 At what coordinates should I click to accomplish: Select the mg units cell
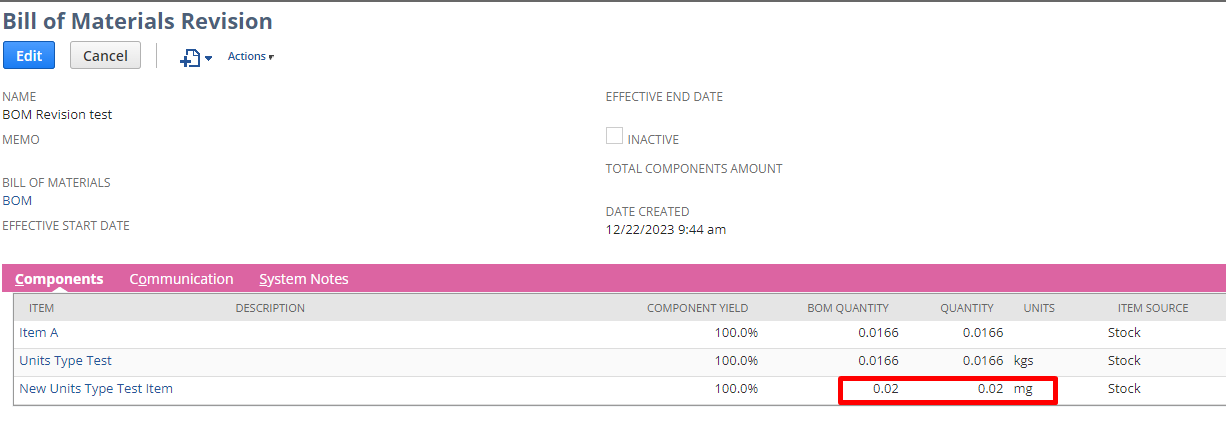(1023, 389)
